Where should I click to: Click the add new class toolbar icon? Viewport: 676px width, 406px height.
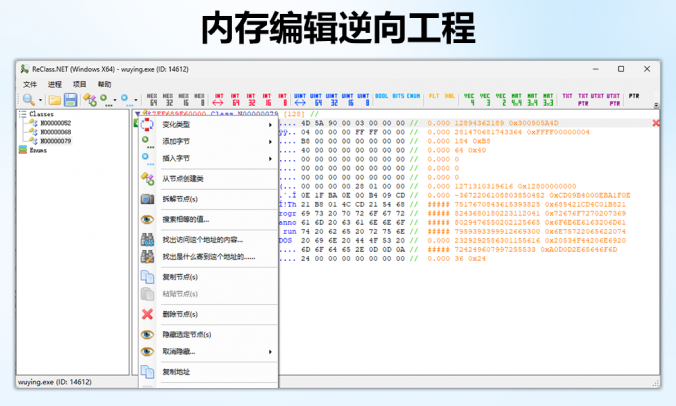[x=90, y=100]
